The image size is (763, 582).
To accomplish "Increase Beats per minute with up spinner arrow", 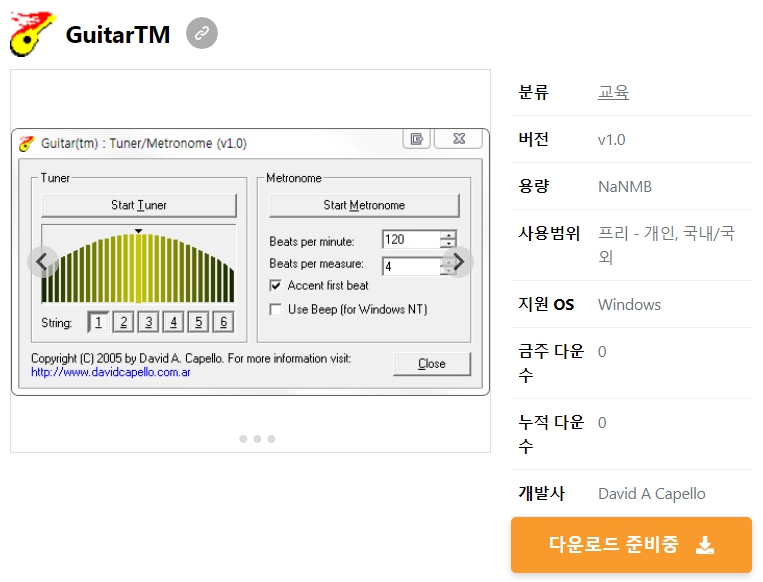I will (448, 235).
